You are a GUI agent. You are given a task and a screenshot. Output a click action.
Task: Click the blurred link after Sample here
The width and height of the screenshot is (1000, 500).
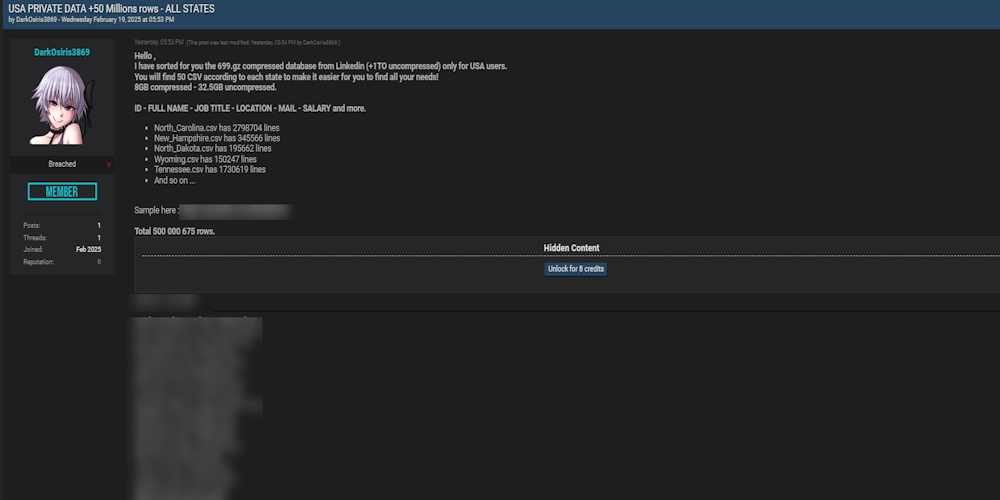(x=236, y=211)
